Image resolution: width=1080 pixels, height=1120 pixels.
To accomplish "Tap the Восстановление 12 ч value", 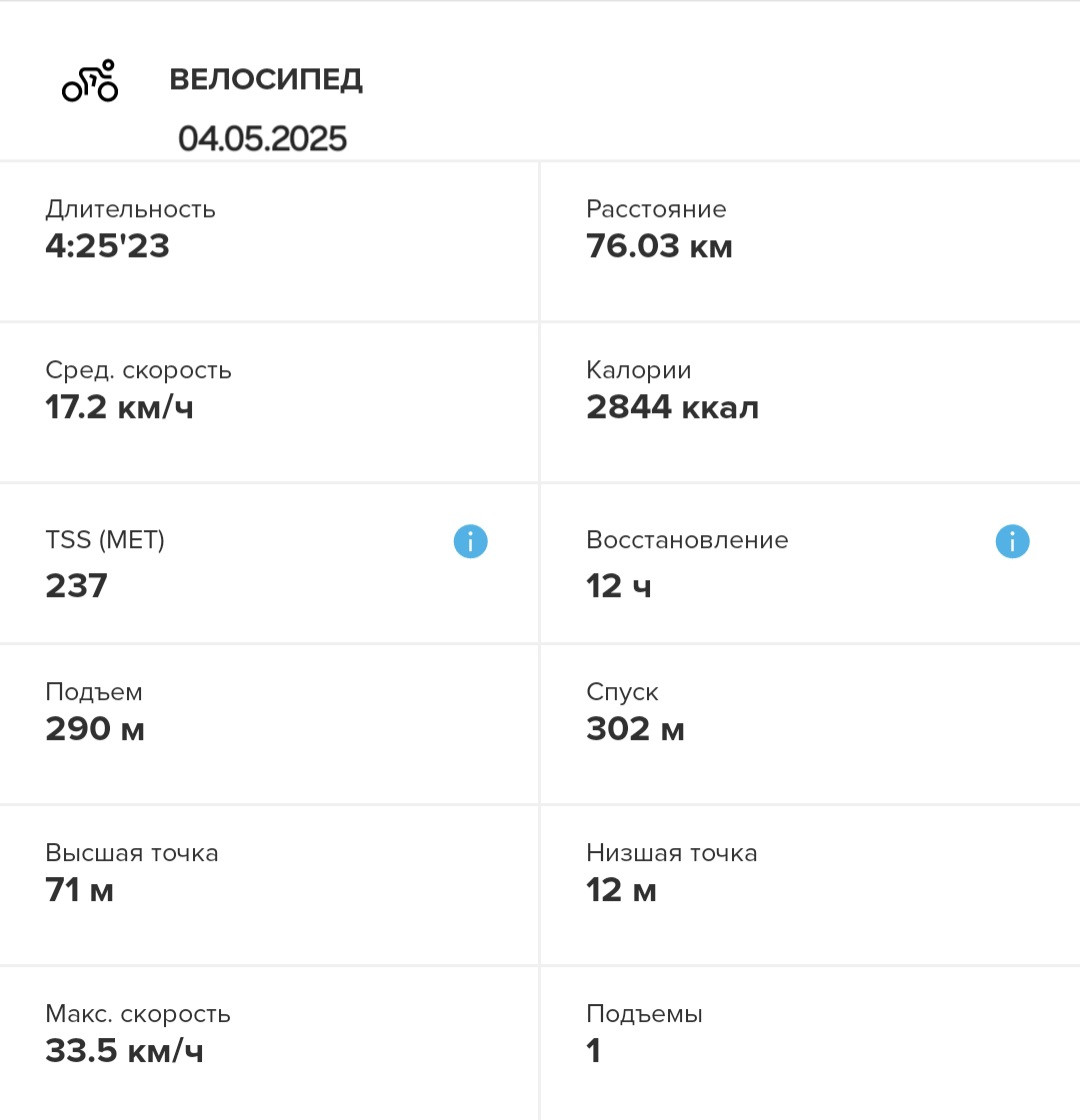I will (619, 586).
